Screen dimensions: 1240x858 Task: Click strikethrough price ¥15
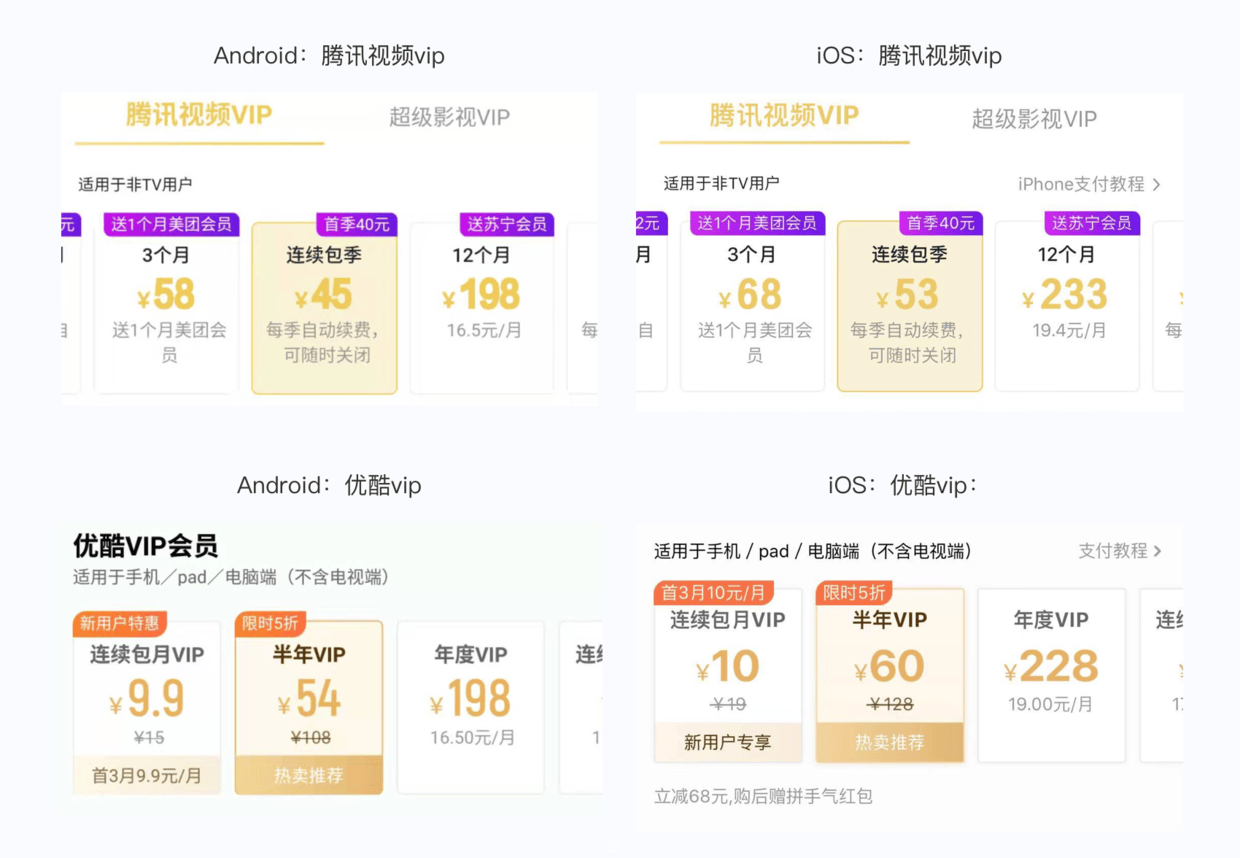coord(149,738)
